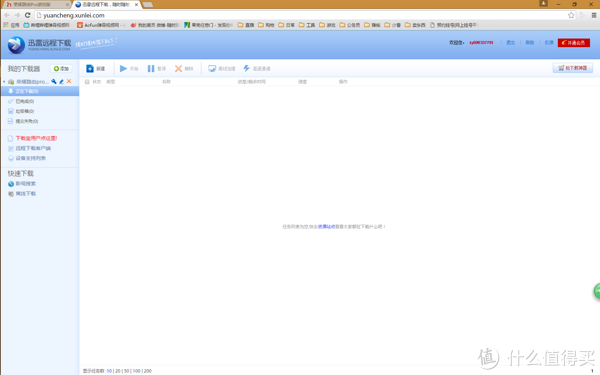The width and height of the screenshot is (600, 375).
Task: Click the Xunlei remote download logo
Action: coord(39,44)
